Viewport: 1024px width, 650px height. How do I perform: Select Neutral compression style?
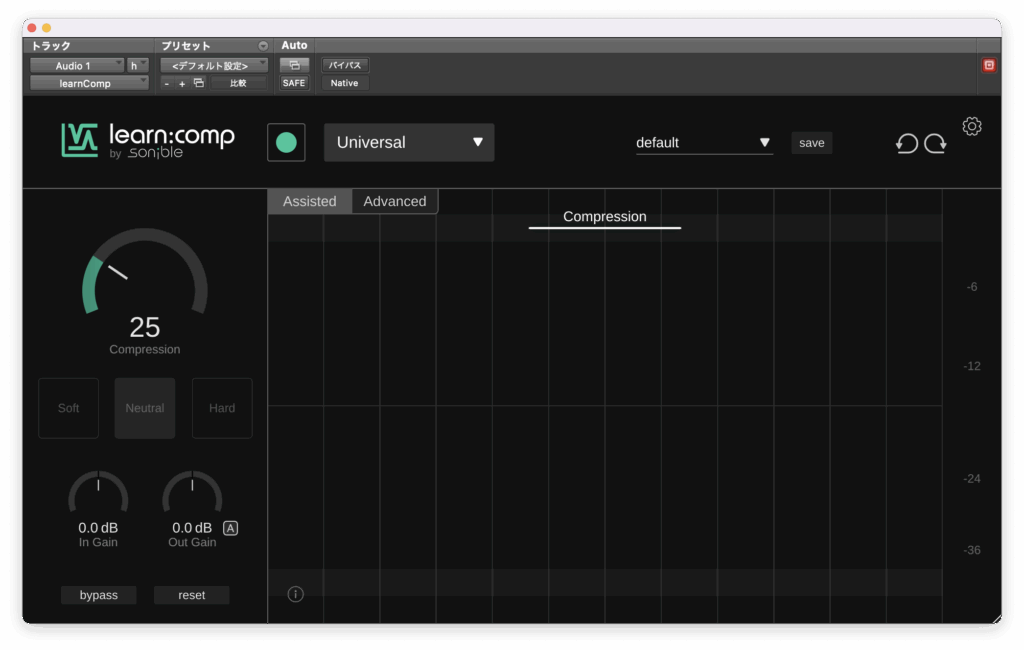click(145, 408)
